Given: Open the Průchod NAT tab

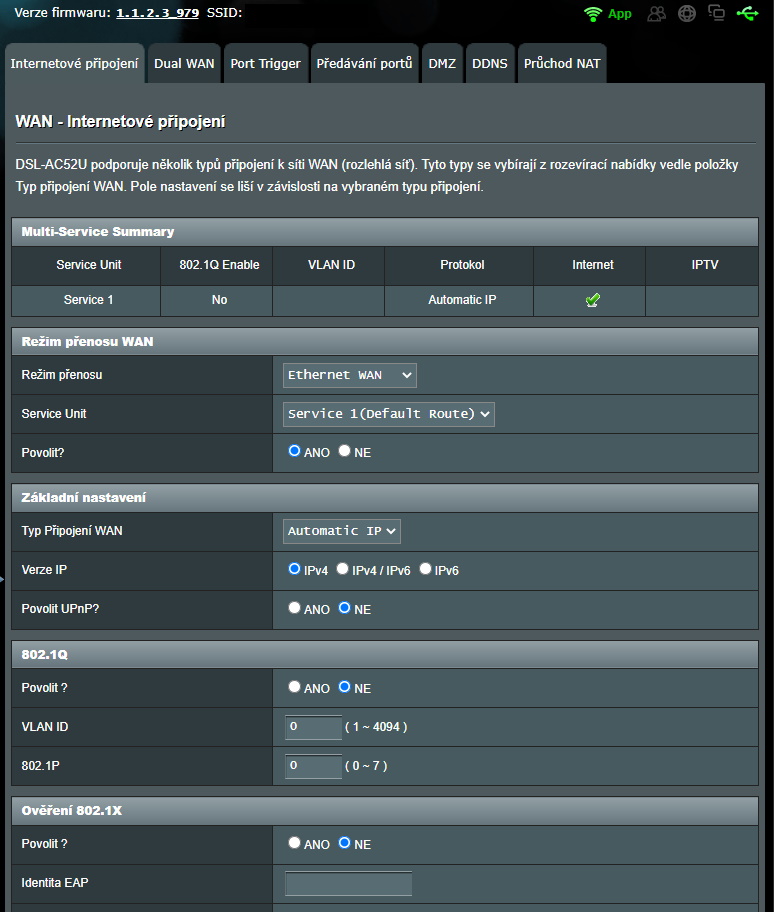Looking at the screenshot, I should 562,63.
